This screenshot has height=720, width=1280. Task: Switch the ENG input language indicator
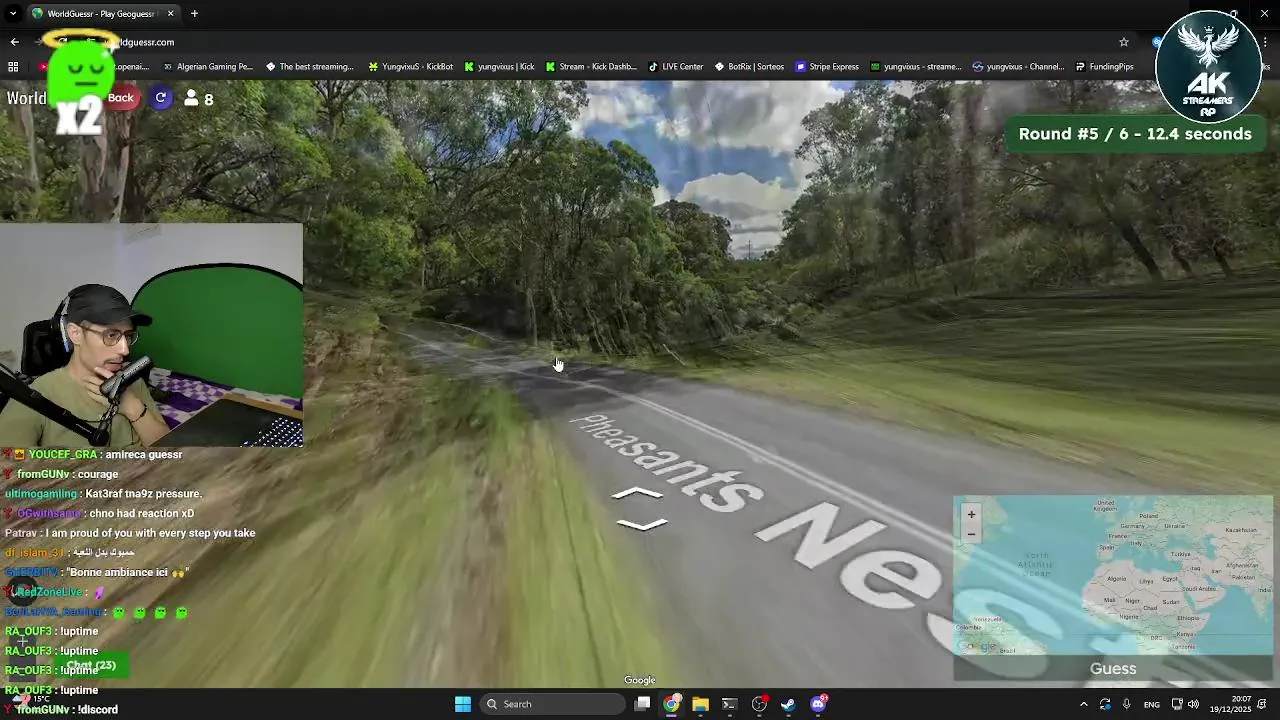[1152, 704]
